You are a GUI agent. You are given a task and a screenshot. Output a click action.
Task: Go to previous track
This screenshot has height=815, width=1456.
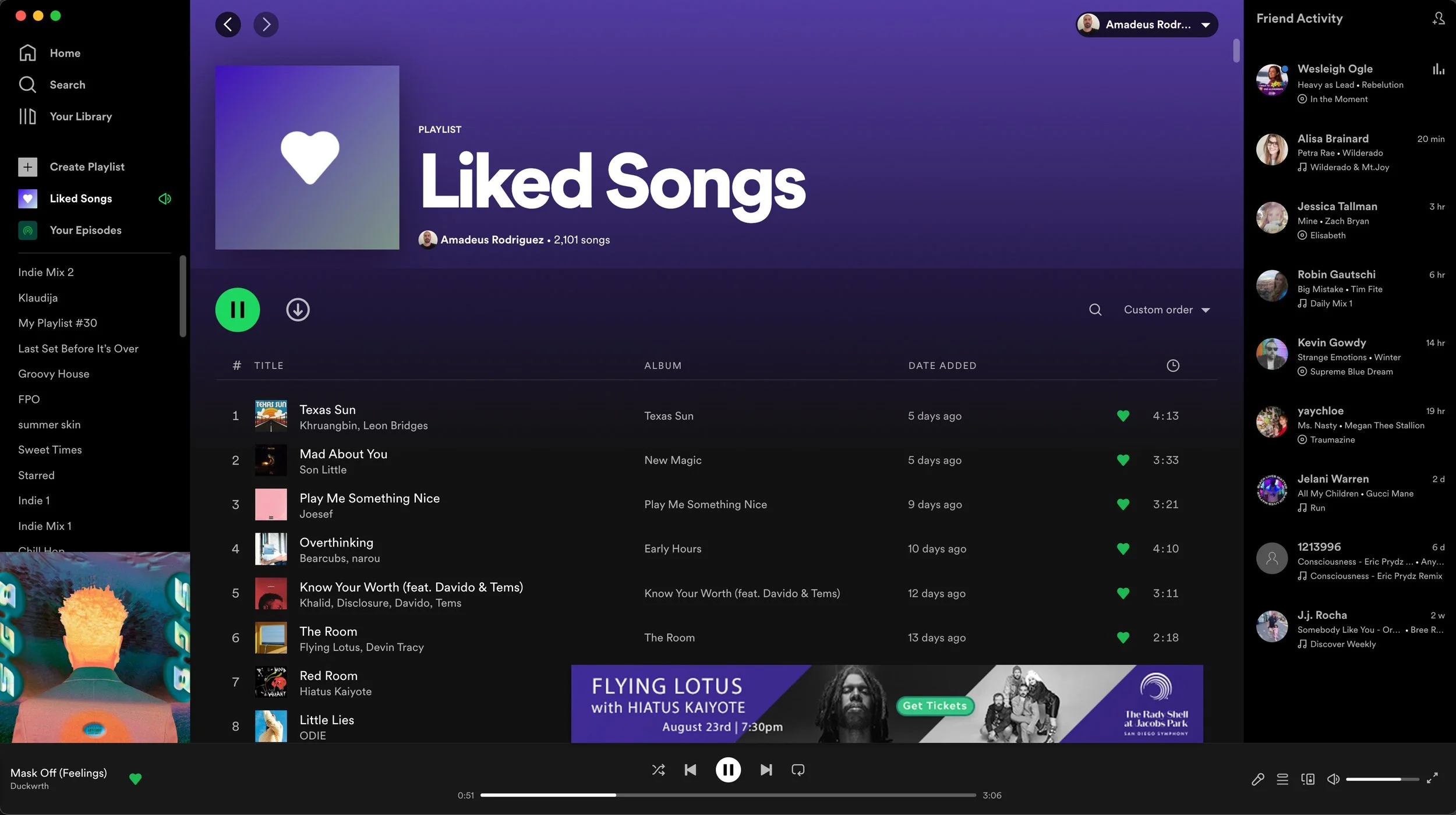(x=690, y=770)
